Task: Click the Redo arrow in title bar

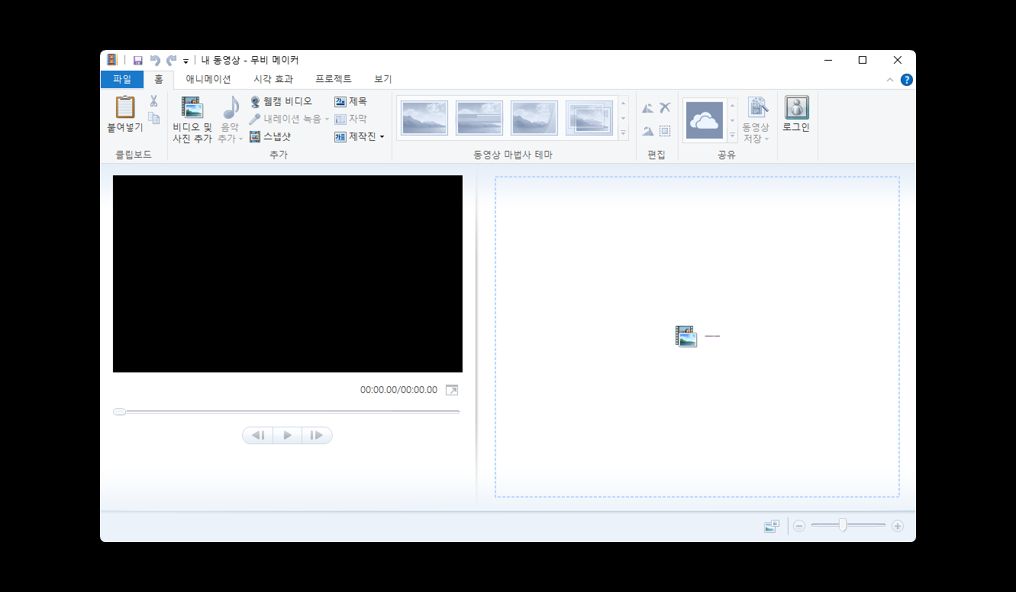Action: (x=171, y=60)
